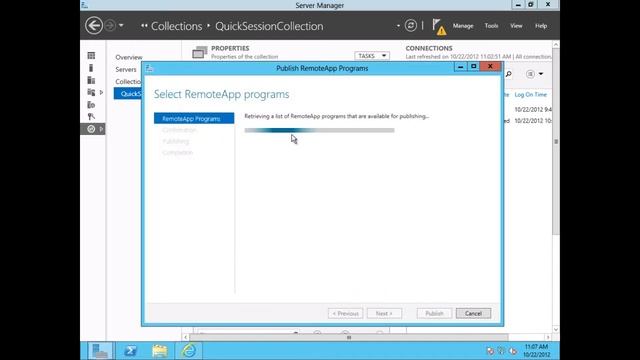This screenshot has height=360, width=640.
Task: Open the small dropdown left of Refresh
Action: pos(398,26)
